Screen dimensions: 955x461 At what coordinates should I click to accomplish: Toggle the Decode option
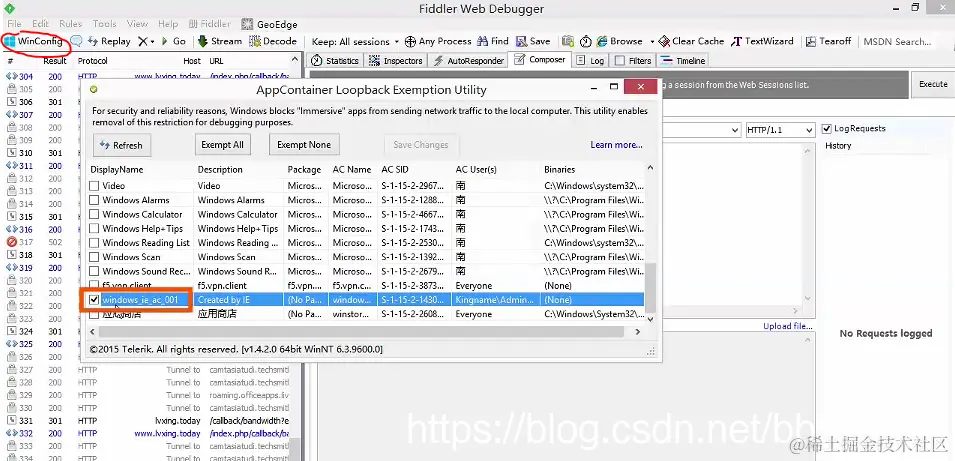point(273,41)
